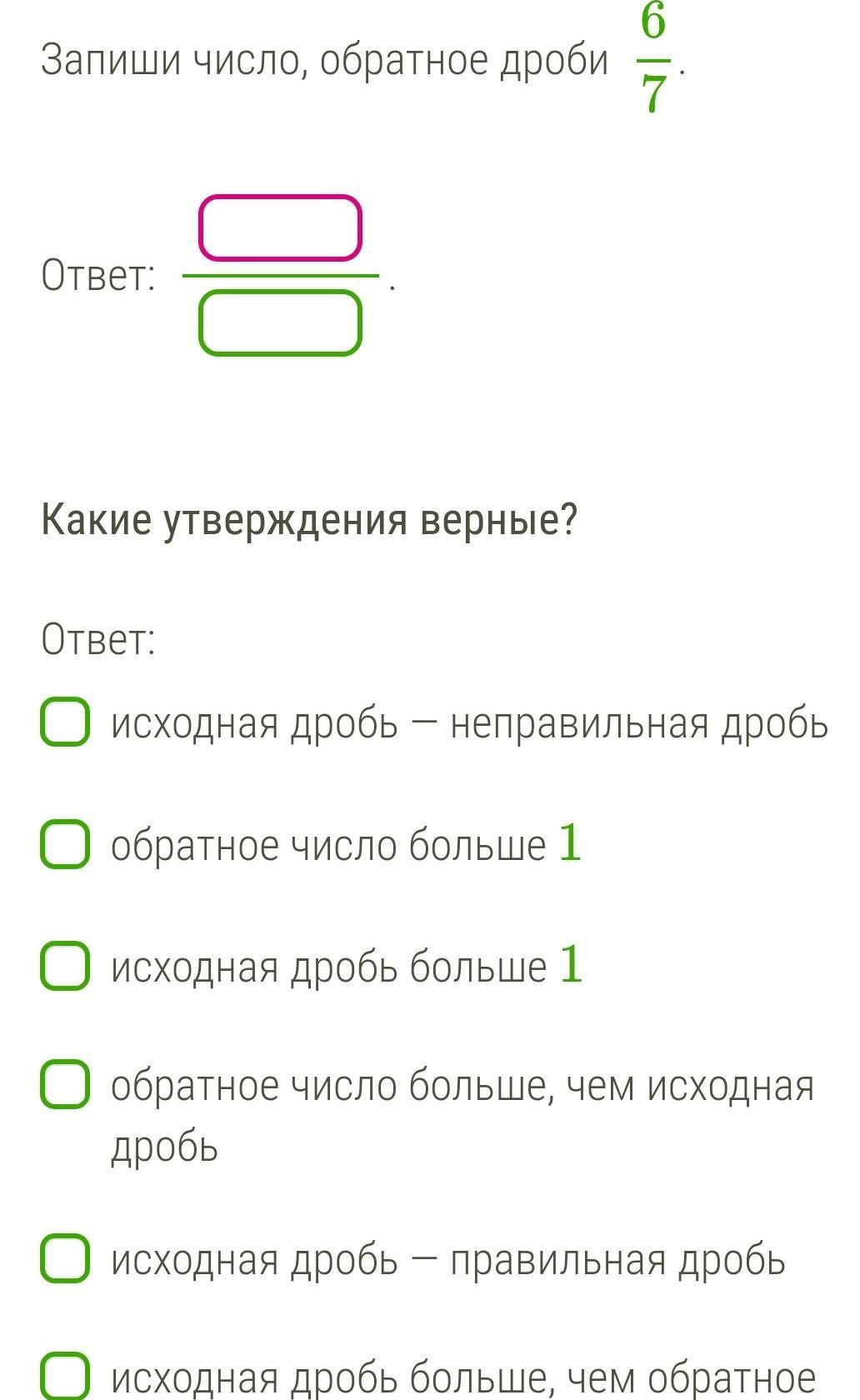Click the heading 'Какие утверждения верные?'
Screen dimensions: 860x1400
(x=309, y=521)
